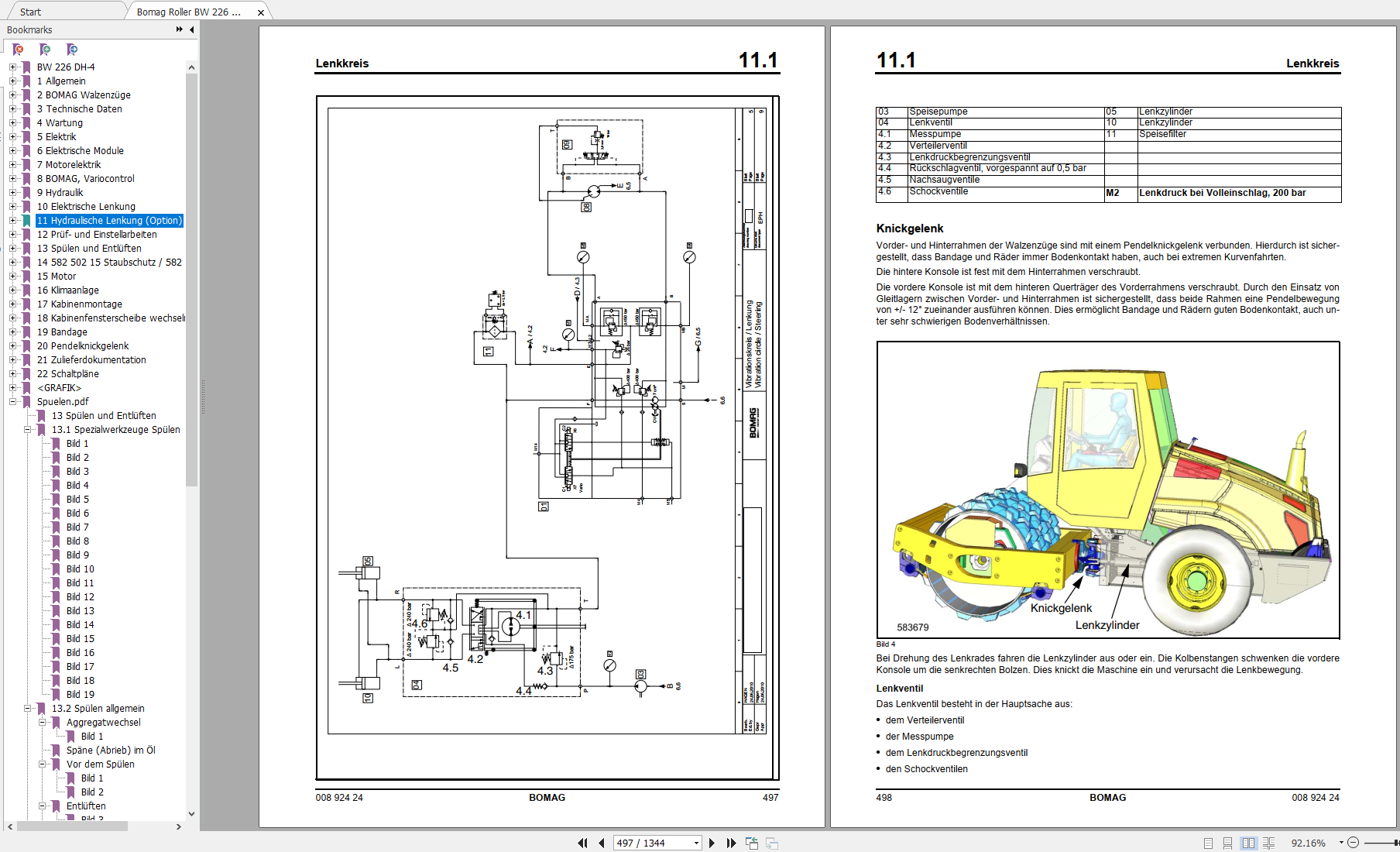Click the bookmarks scroll down arrow

pyautogui.click(x=191, y=814)
